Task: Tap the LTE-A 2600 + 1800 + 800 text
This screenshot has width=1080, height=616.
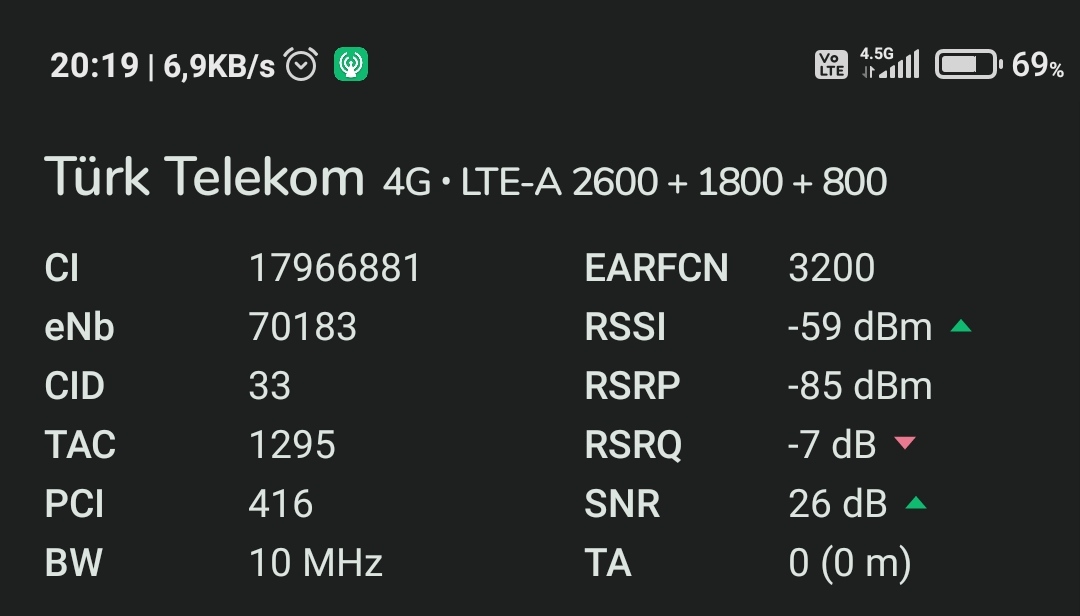Action: [674, 183]
